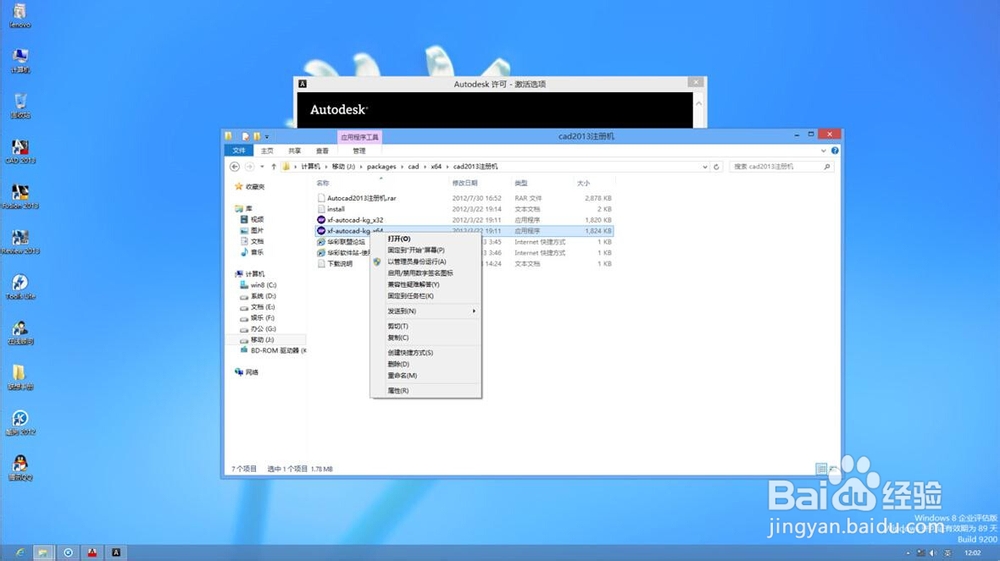Refresh the Explorer address bar
Image resolution: width=1000 pixels, height=561 pixels.
(x=716, y=166)
